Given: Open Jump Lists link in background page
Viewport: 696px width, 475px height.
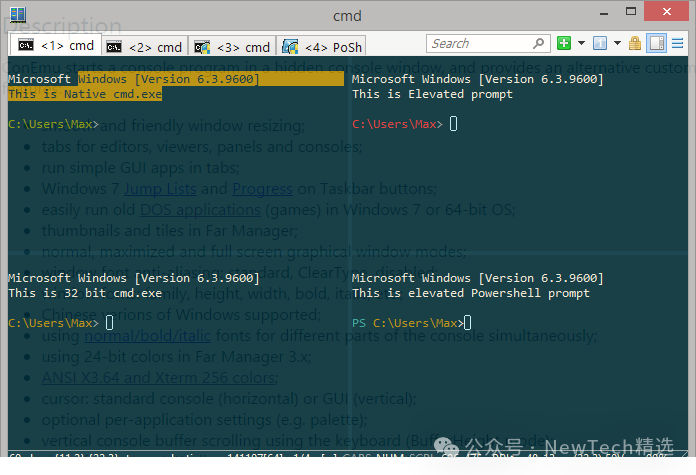Looking at the screenshot, I should tap(160, 189).
